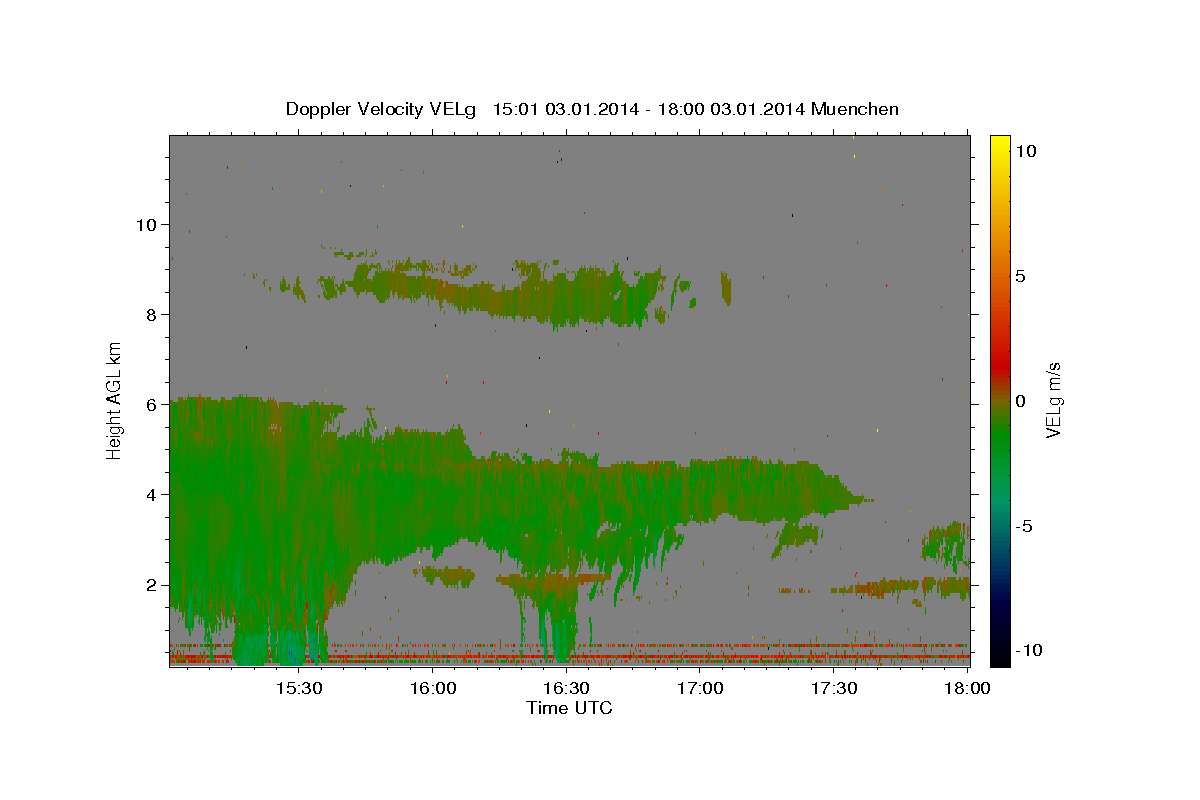Click the 'VELg m/s' colorbar label
Image resolution: width=1200 pixels, height=800 pixels.
pos(1053,399)
